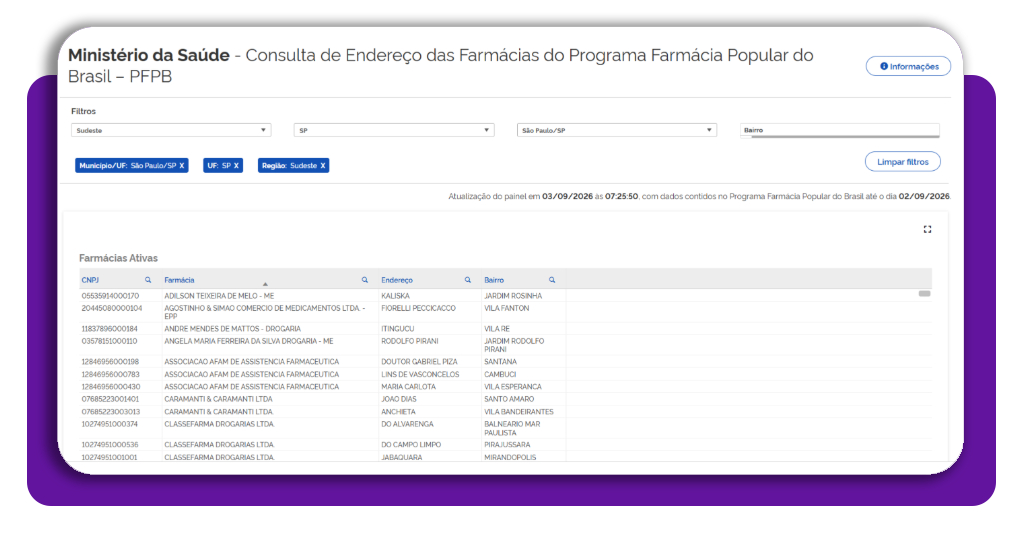Select ANGELA MARIA FERREIRA DA SILVA DROGARIA

pos(249,341)
